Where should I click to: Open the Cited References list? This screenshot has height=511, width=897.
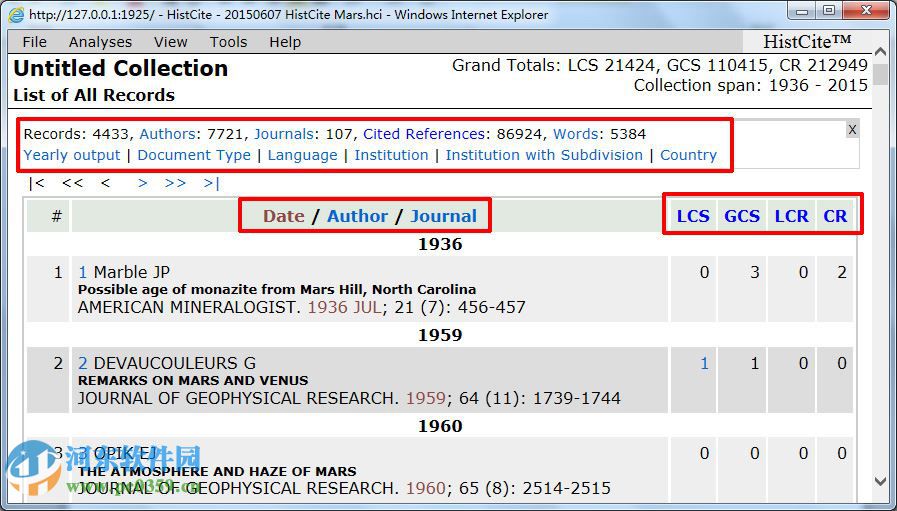(x=424, y=134)
